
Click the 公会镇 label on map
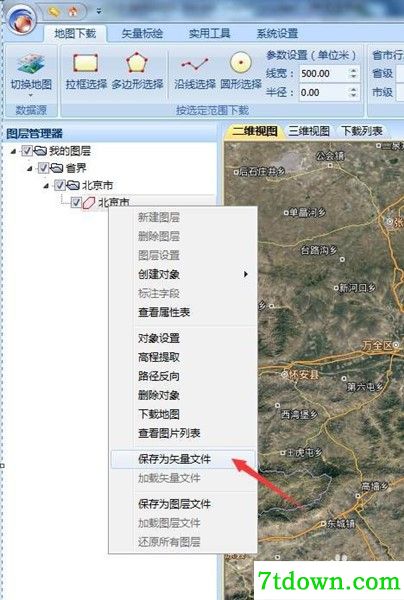[x=330, y=155]
